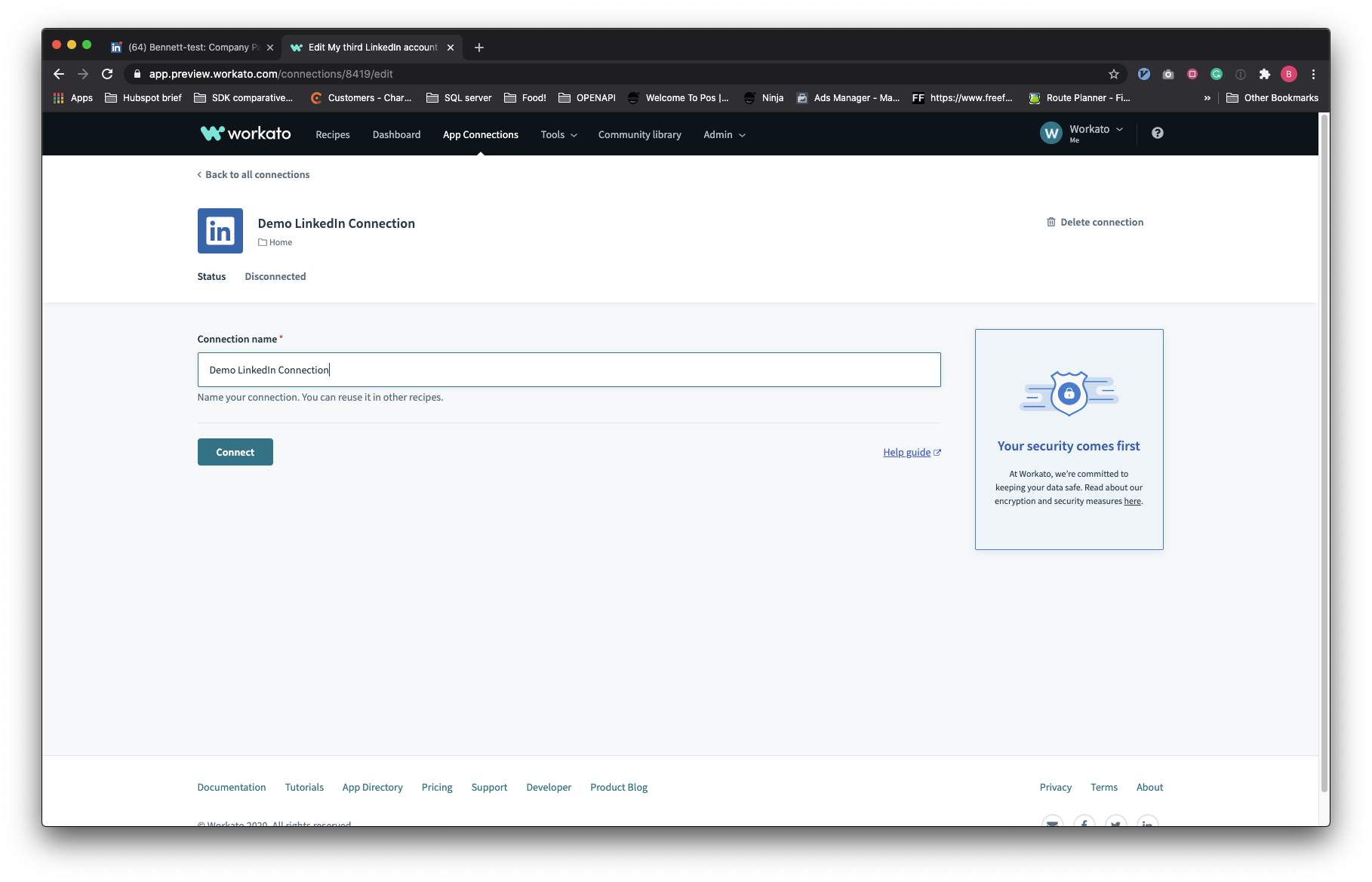
Task: Click inside the Connection name field
Action: click(569, 370)
